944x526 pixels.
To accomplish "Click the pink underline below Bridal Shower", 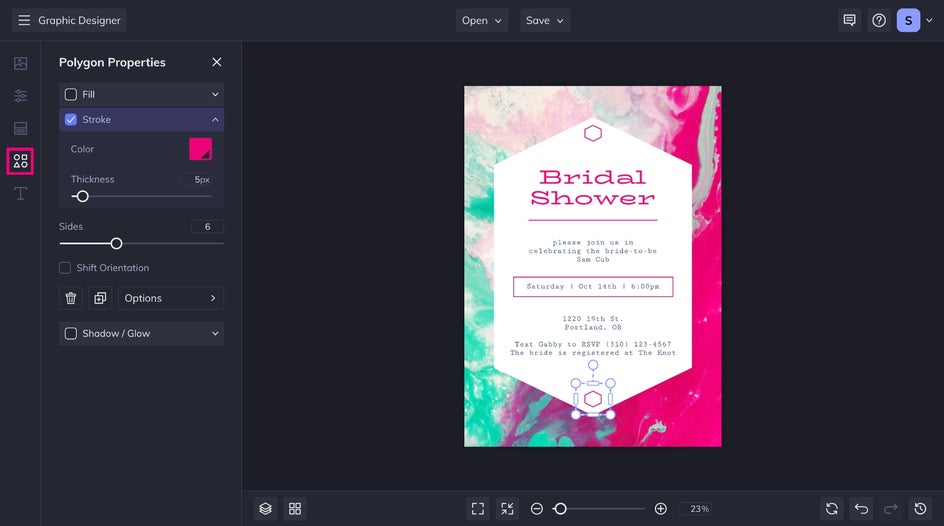I will click(593, 220).
